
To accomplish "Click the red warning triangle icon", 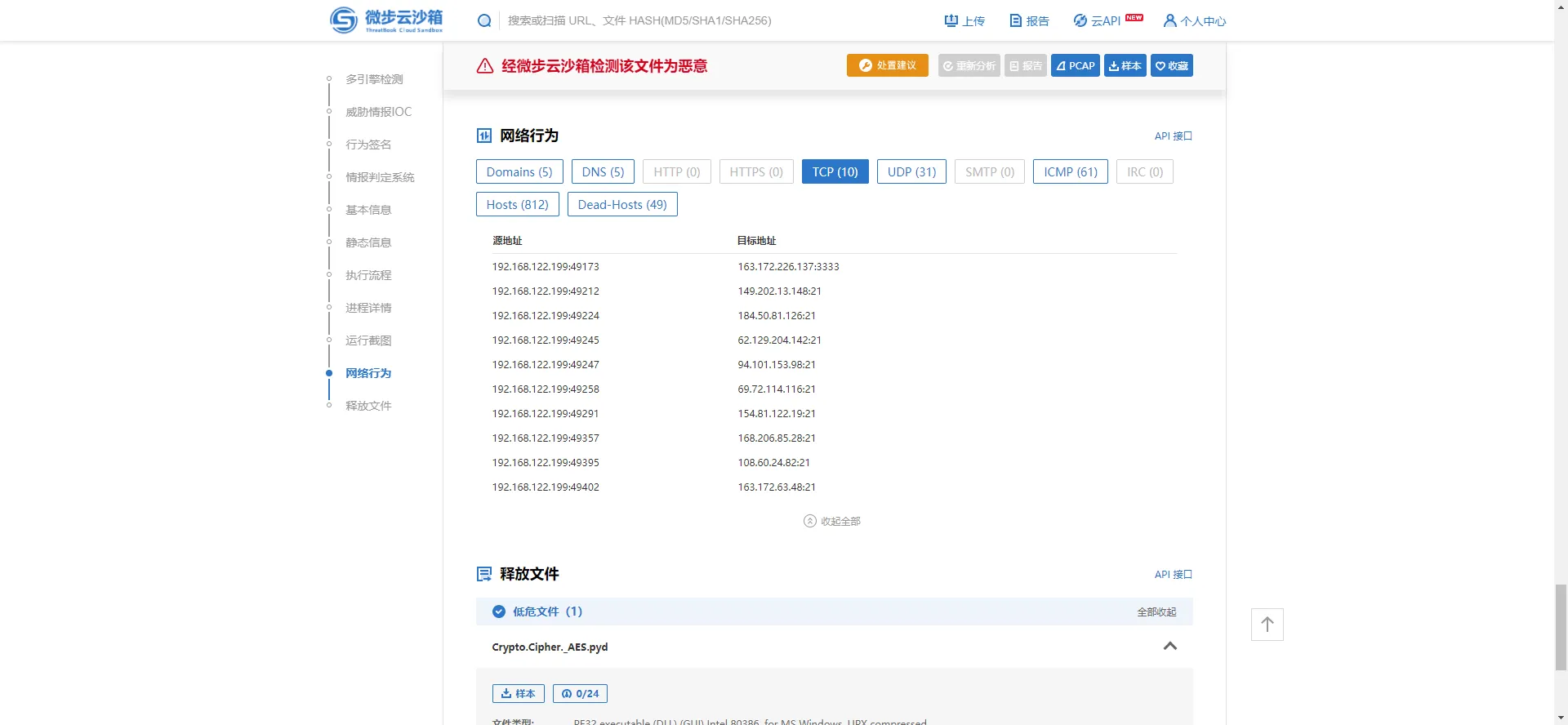I will pyautogui.click(x=485, y=66).
